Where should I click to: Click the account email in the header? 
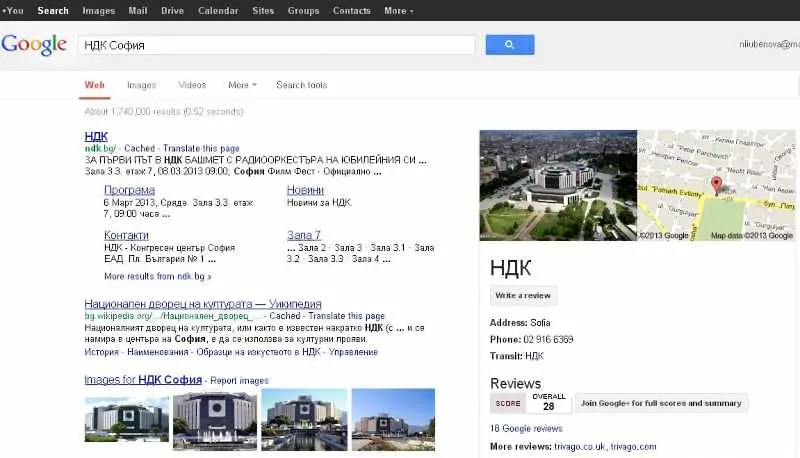point(769,44)
